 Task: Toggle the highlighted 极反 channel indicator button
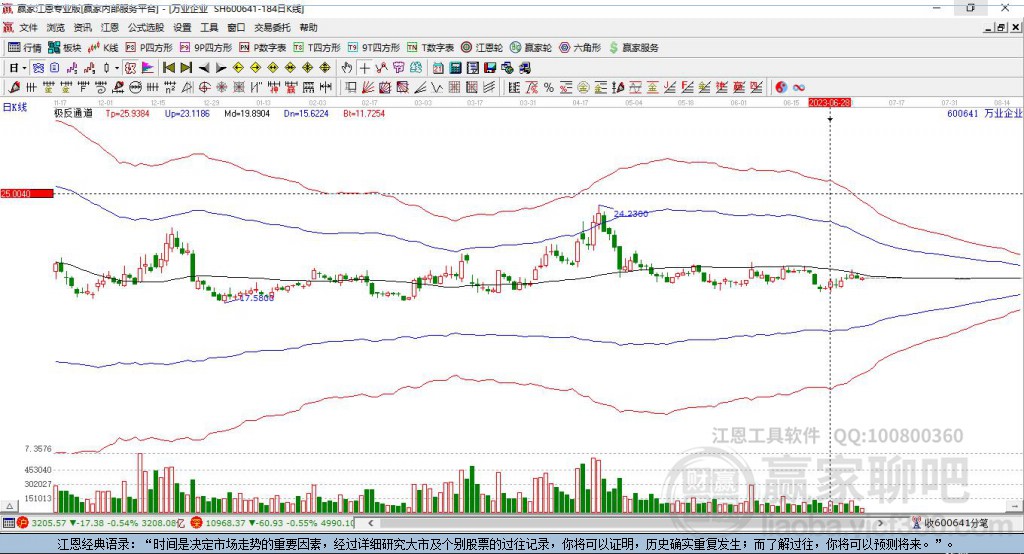point(130,68)
